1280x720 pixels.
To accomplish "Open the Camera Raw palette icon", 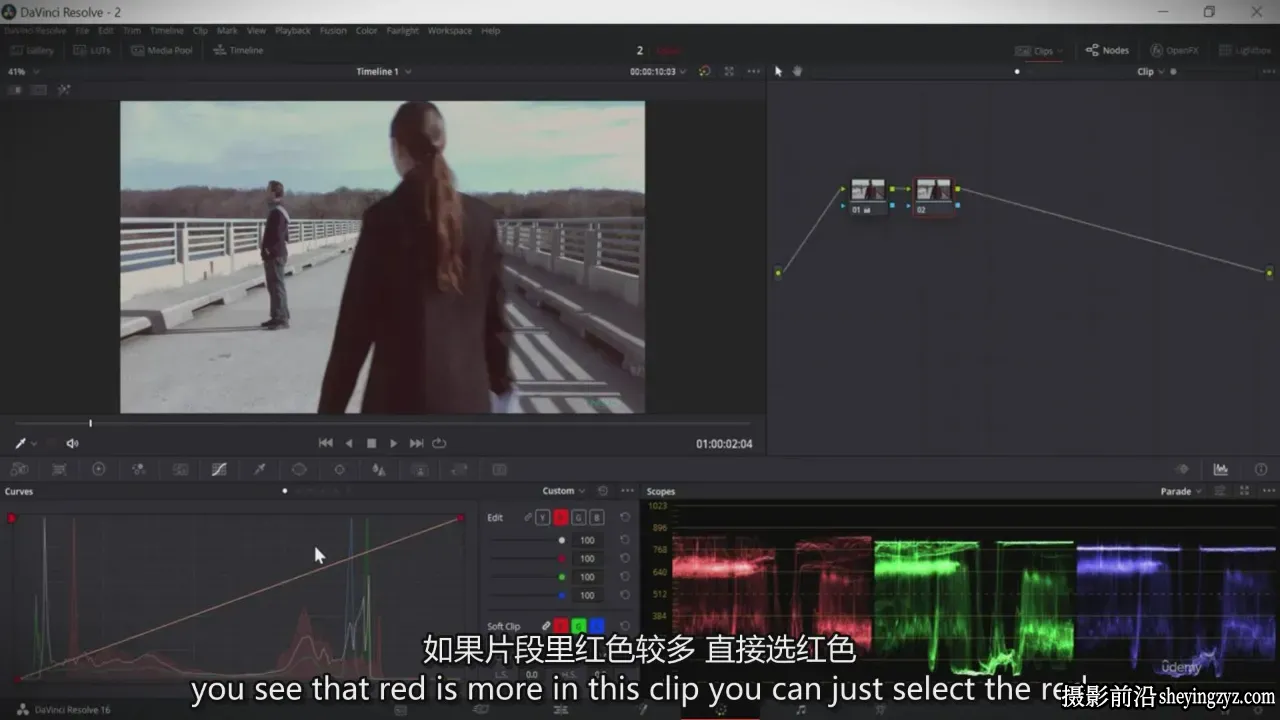I will point(19,469).
